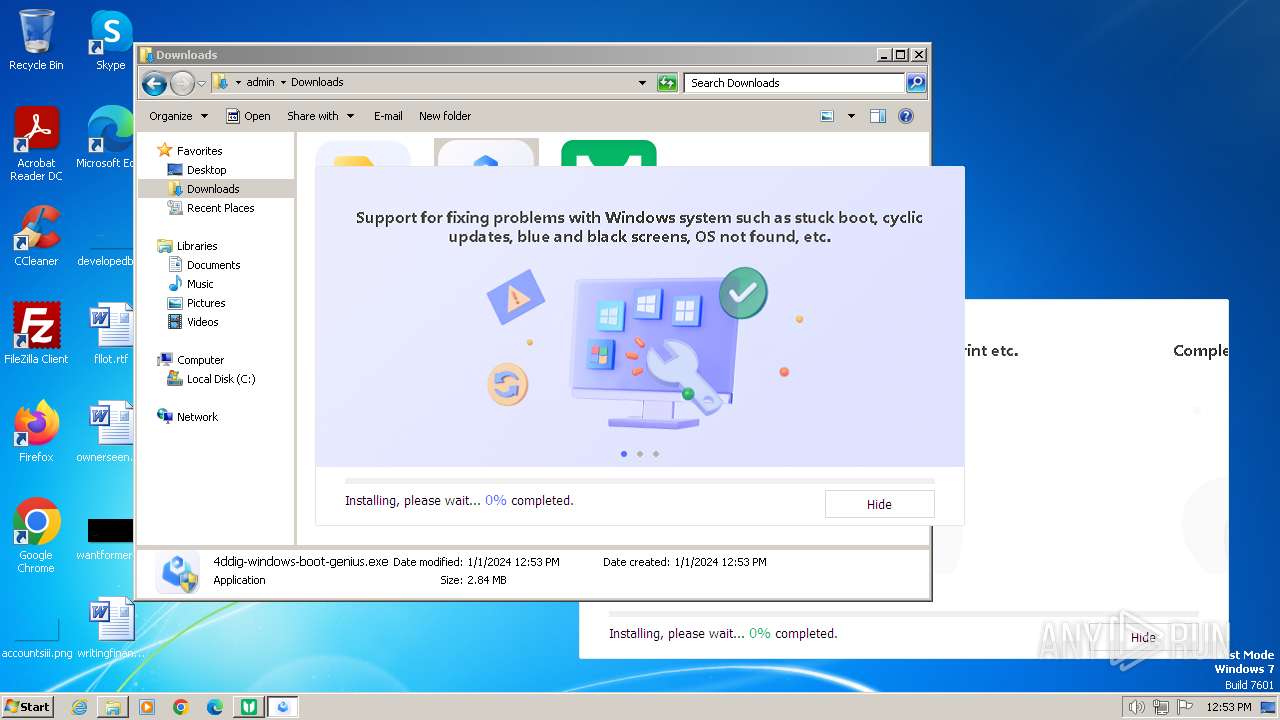Image resolution: width=1280 pixels, height=720 pixels.
Task: Open the accountsiii.png desktop file
Action: [36, 637]
